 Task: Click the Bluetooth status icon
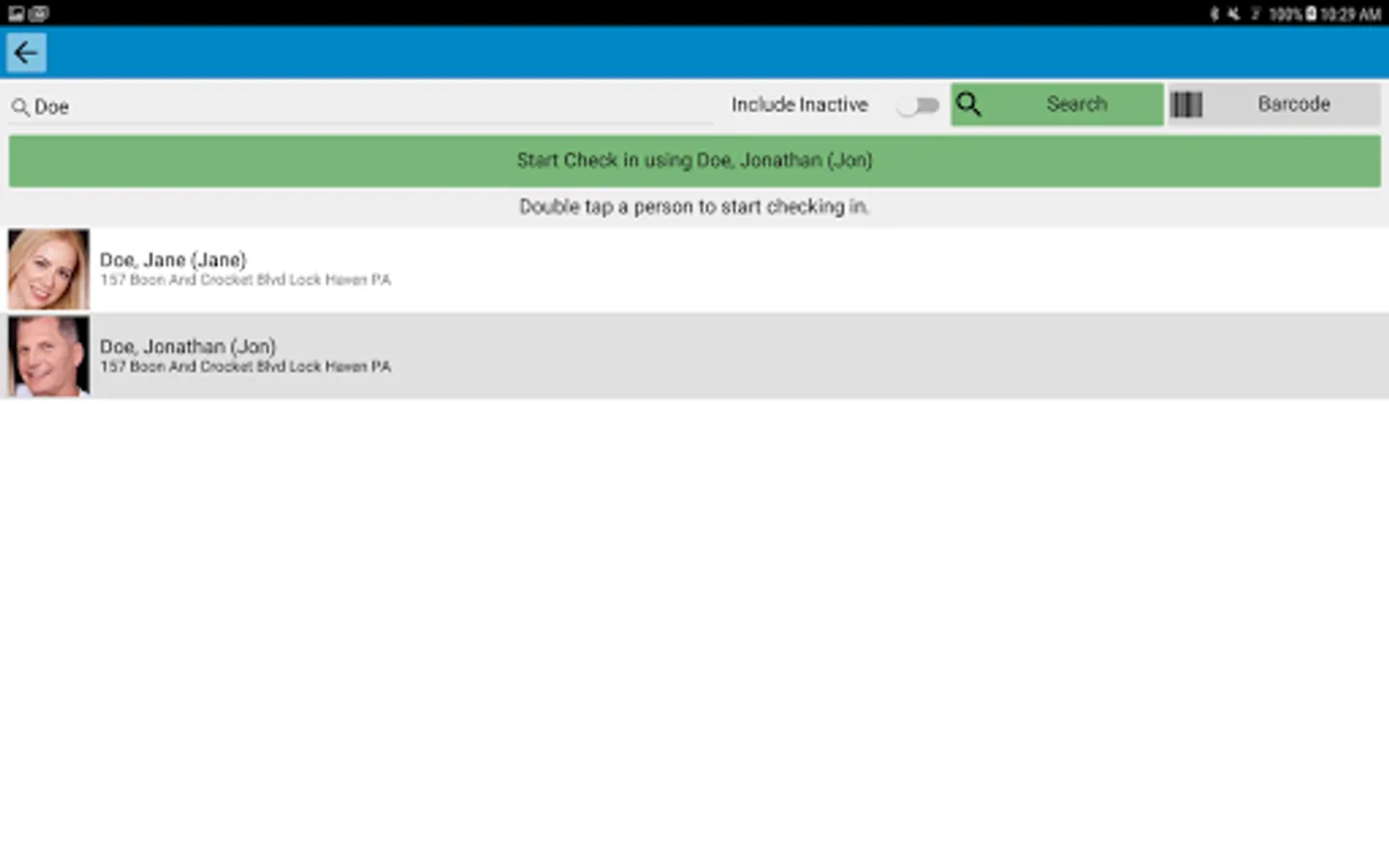[x=1214, y=14]
